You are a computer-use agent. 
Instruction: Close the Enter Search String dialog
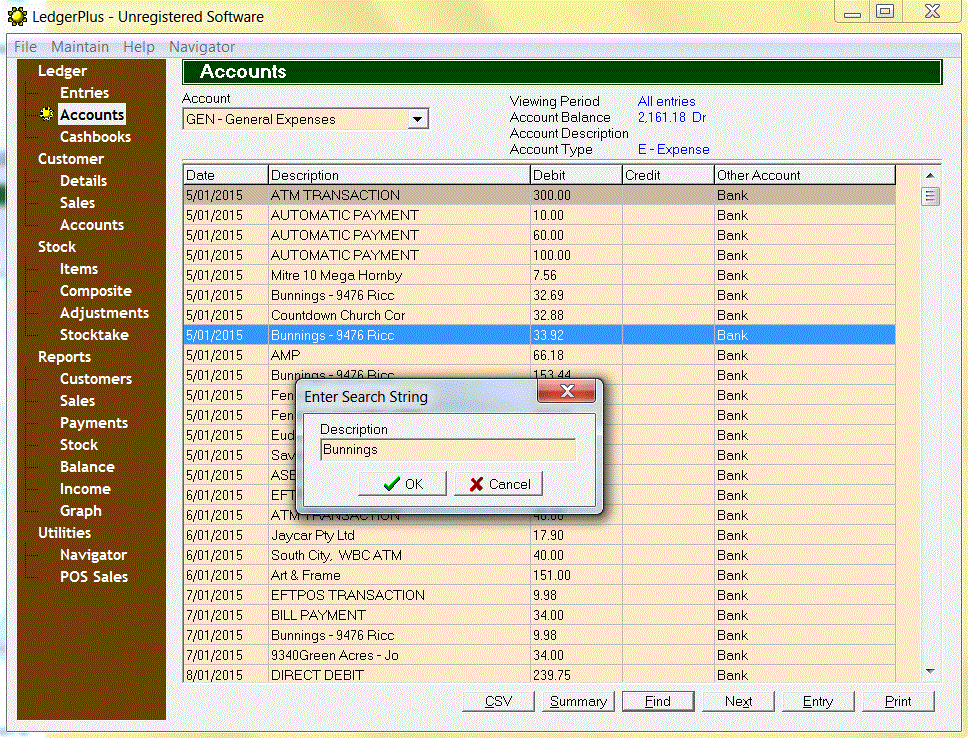click(x=566, y=391)
